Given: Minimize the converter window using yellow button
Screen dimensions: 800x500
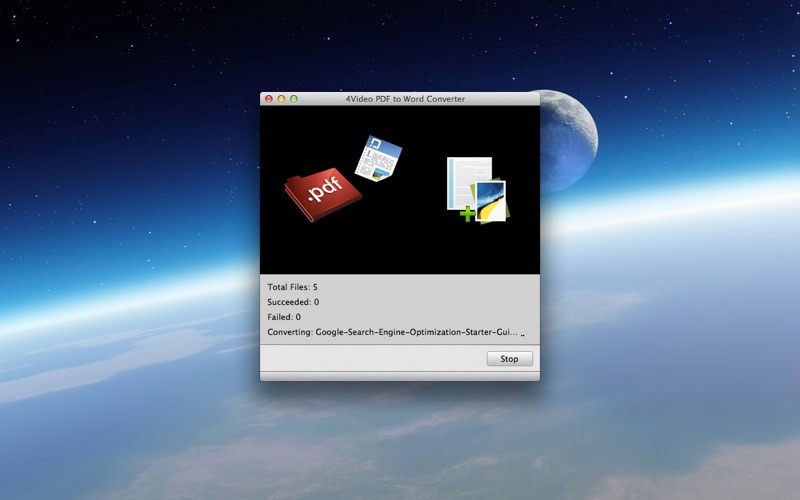Looking at the screenshot, I should click(281, 99).
